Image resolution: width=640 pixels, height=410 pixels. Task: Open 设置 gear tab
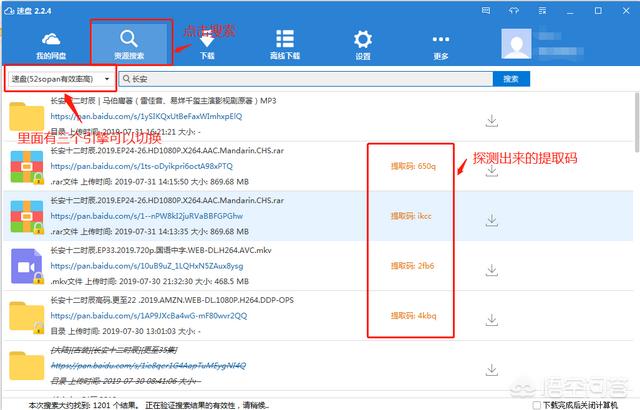pos(363,45)
